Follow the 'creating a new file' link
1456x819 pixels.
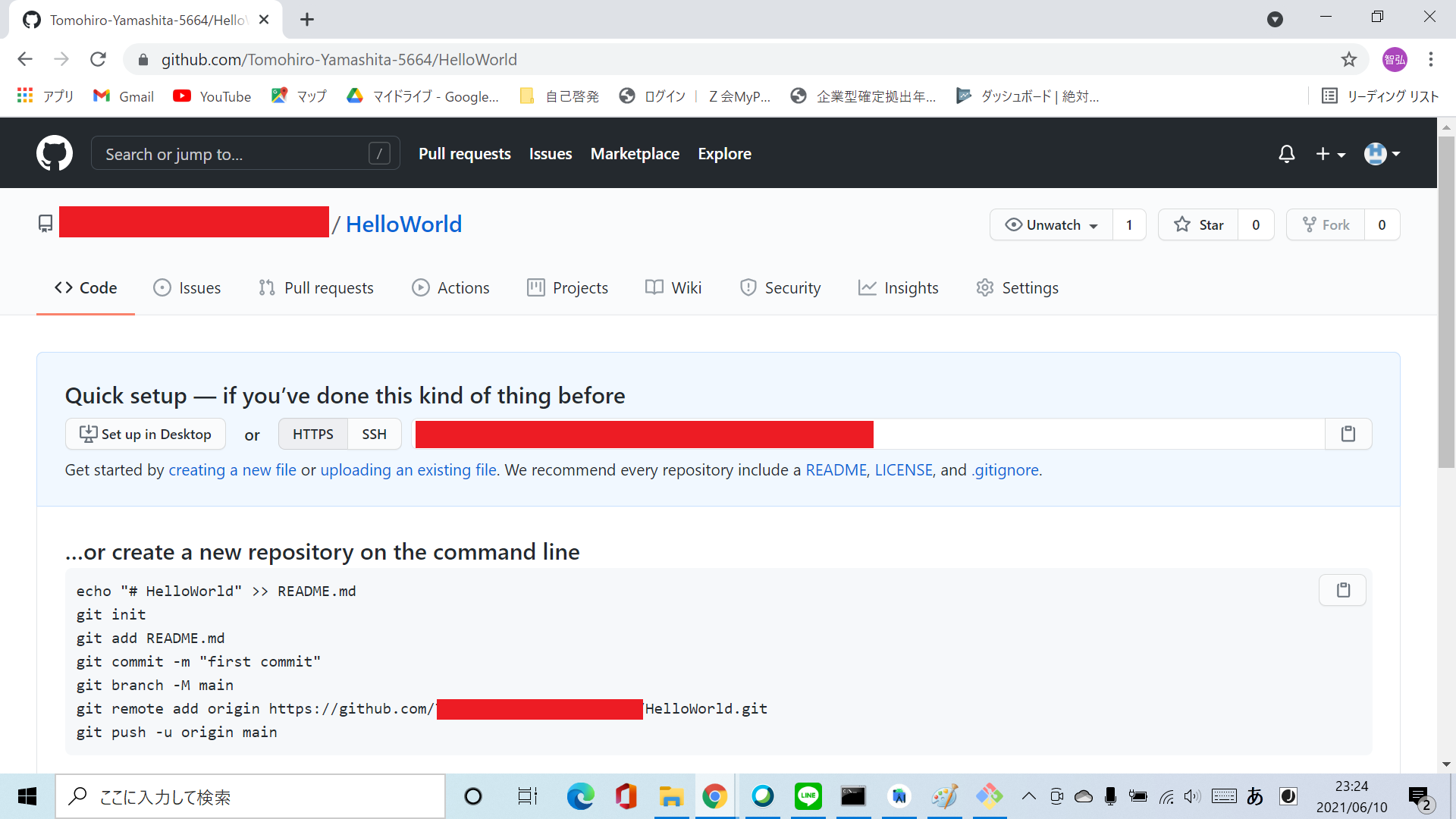[x=232, y=470]
